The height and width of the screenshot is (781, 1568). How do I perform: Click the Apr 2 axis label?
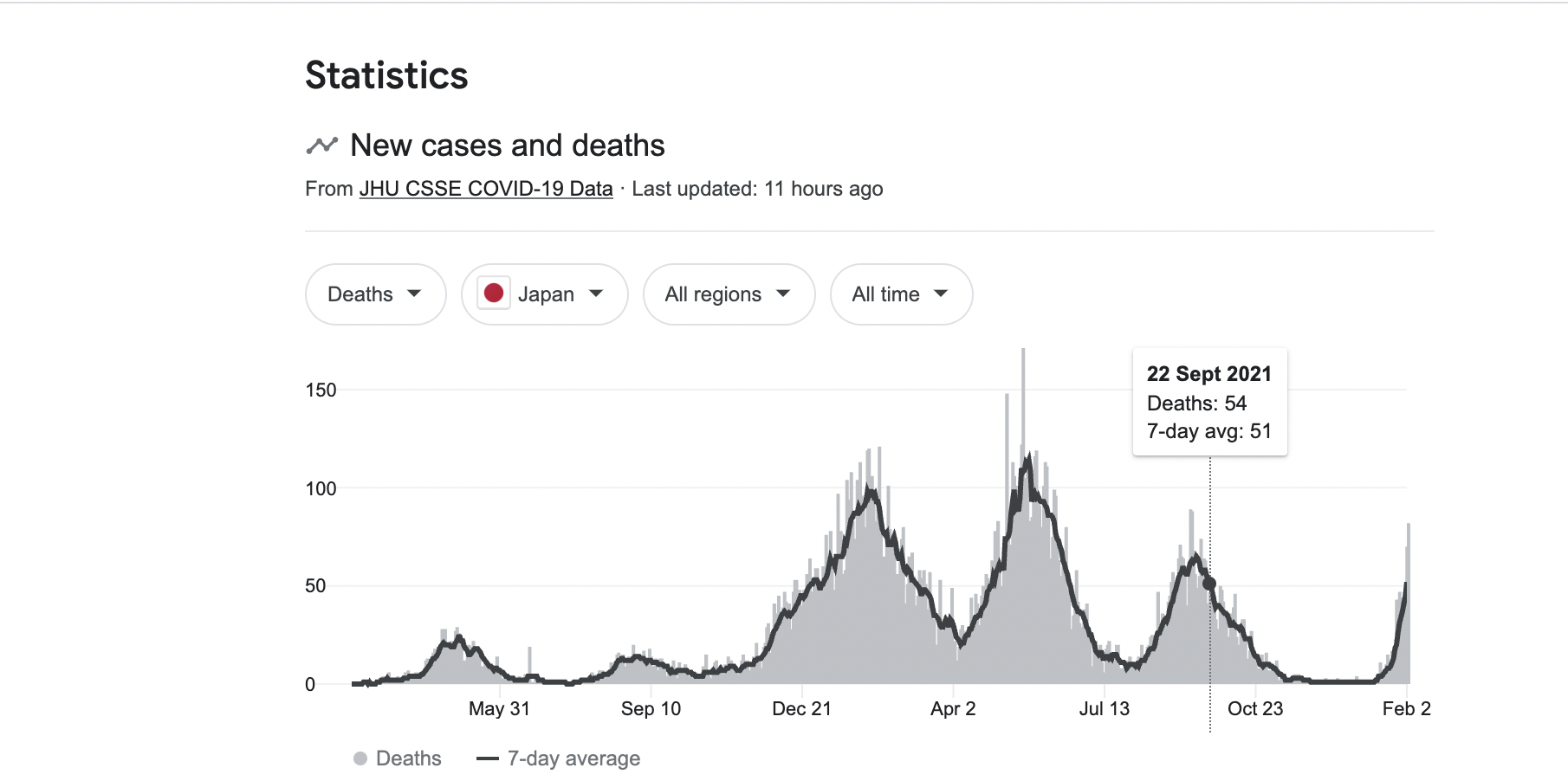[953, 708]
